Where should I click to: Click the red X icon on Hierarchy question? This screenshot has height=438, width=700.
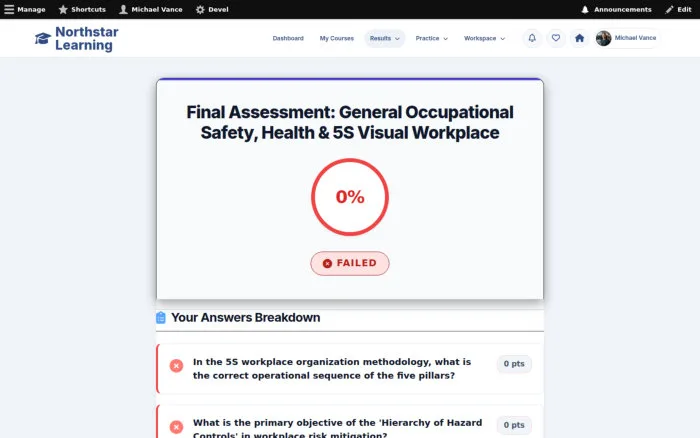pos(176,427)
